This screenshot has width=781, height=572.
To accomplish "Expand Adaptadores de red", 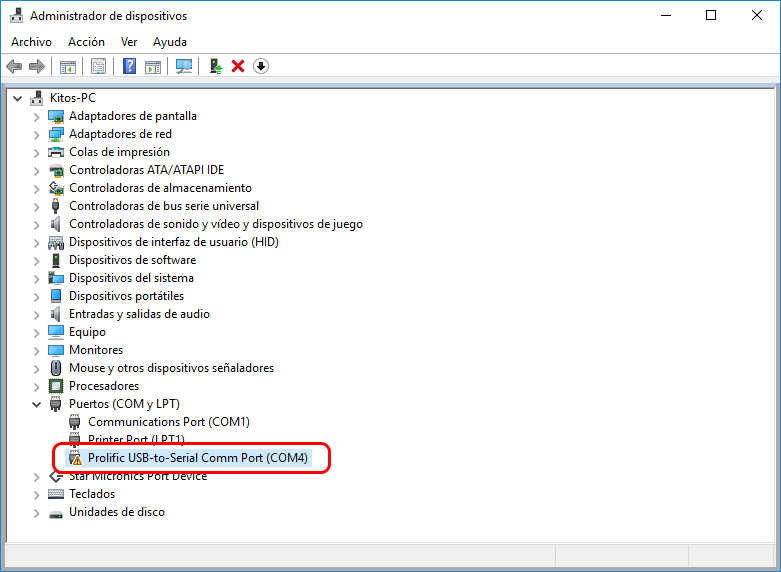I will [36, 135].
